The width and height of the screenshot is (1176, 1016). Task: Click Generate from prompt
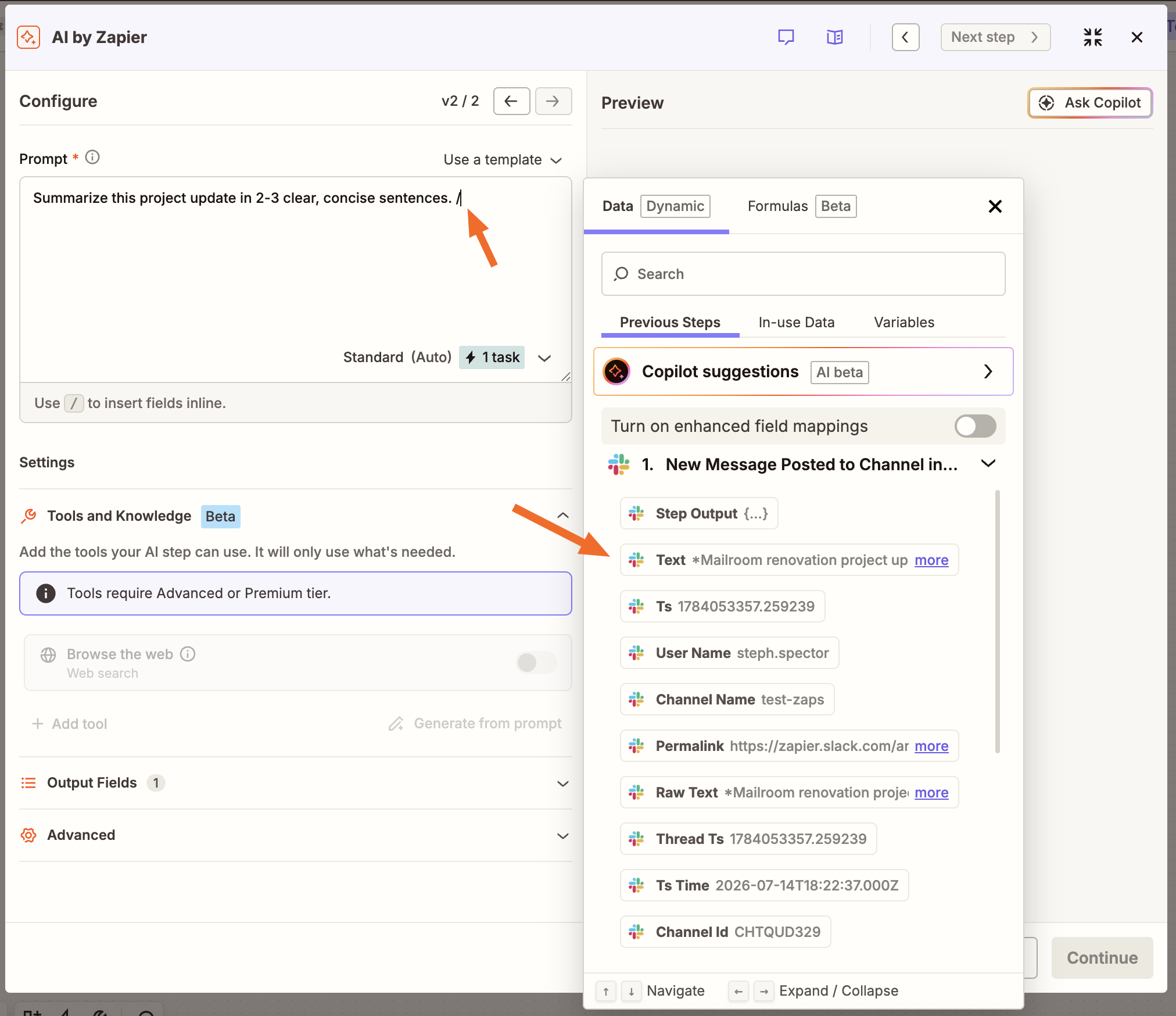[475, 724]
